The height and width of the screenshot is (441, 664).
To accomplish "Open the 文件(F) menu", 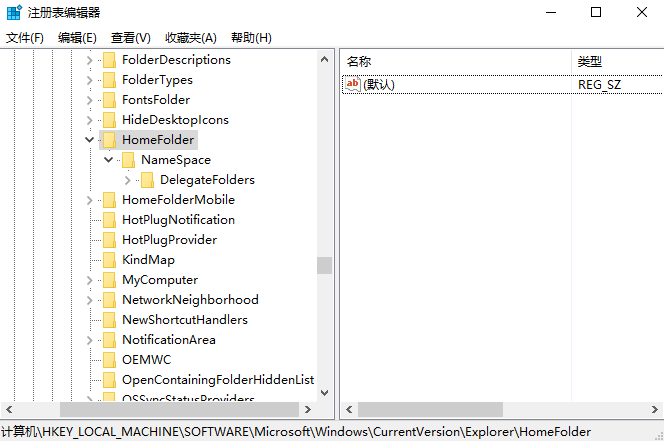I will [x=25, y=38].
